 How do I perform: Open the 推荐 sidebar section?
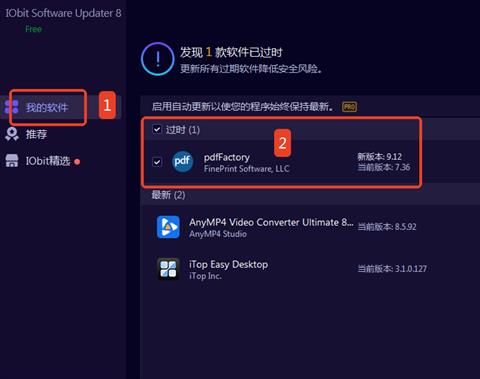36,134
